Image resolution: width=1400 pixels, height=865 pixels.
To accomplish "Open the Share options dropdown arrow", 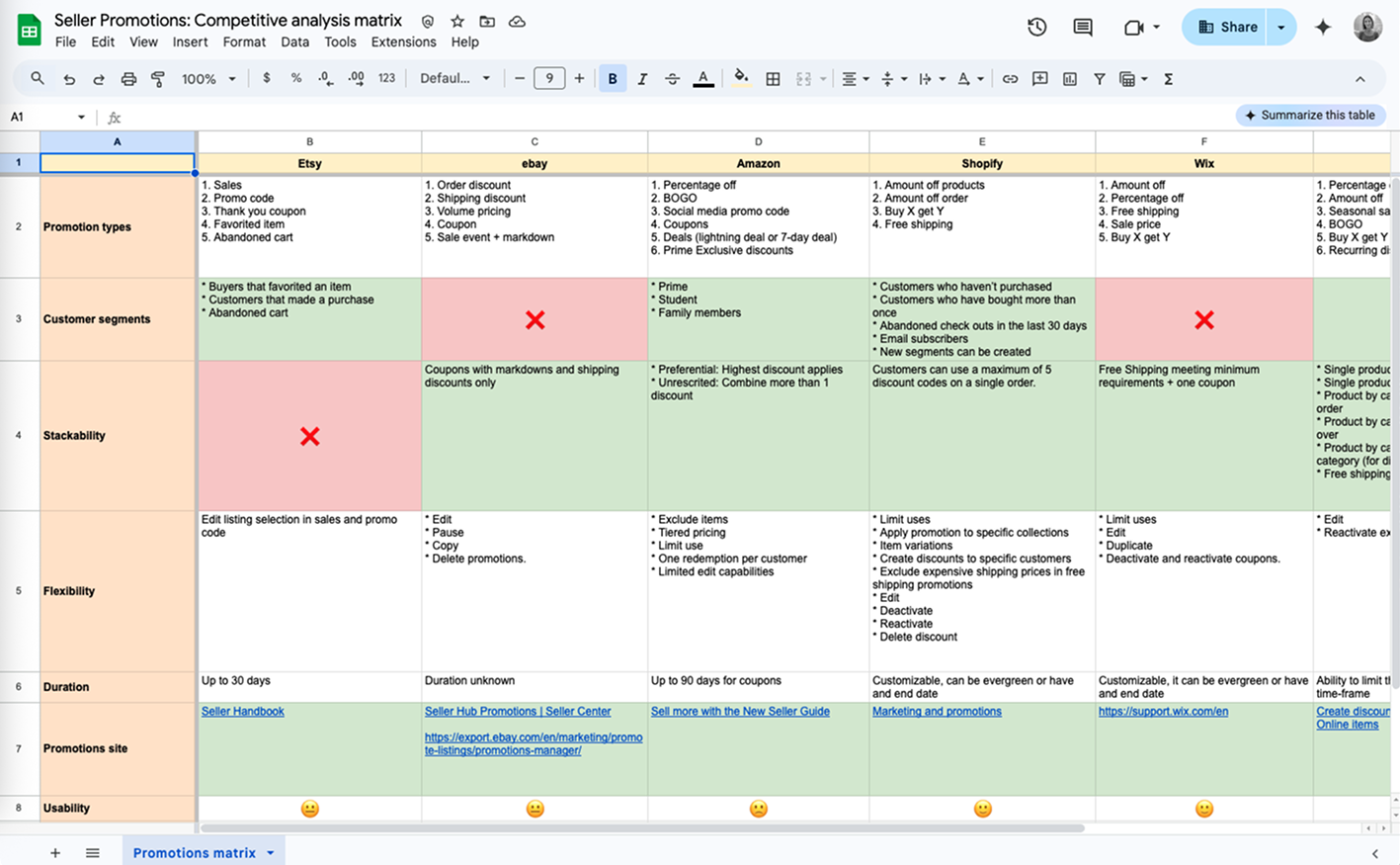I will (x=1281, y=27).
